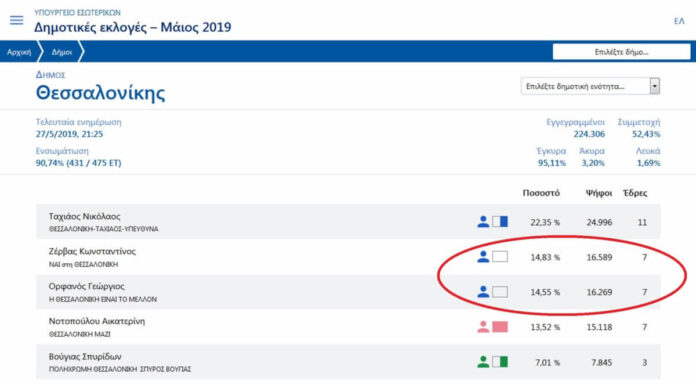Image resolution: width=696 pixels, height=385 pixels.
Task: Click the Τελευταία ενημέρωση label
Action: coord(79,122)
